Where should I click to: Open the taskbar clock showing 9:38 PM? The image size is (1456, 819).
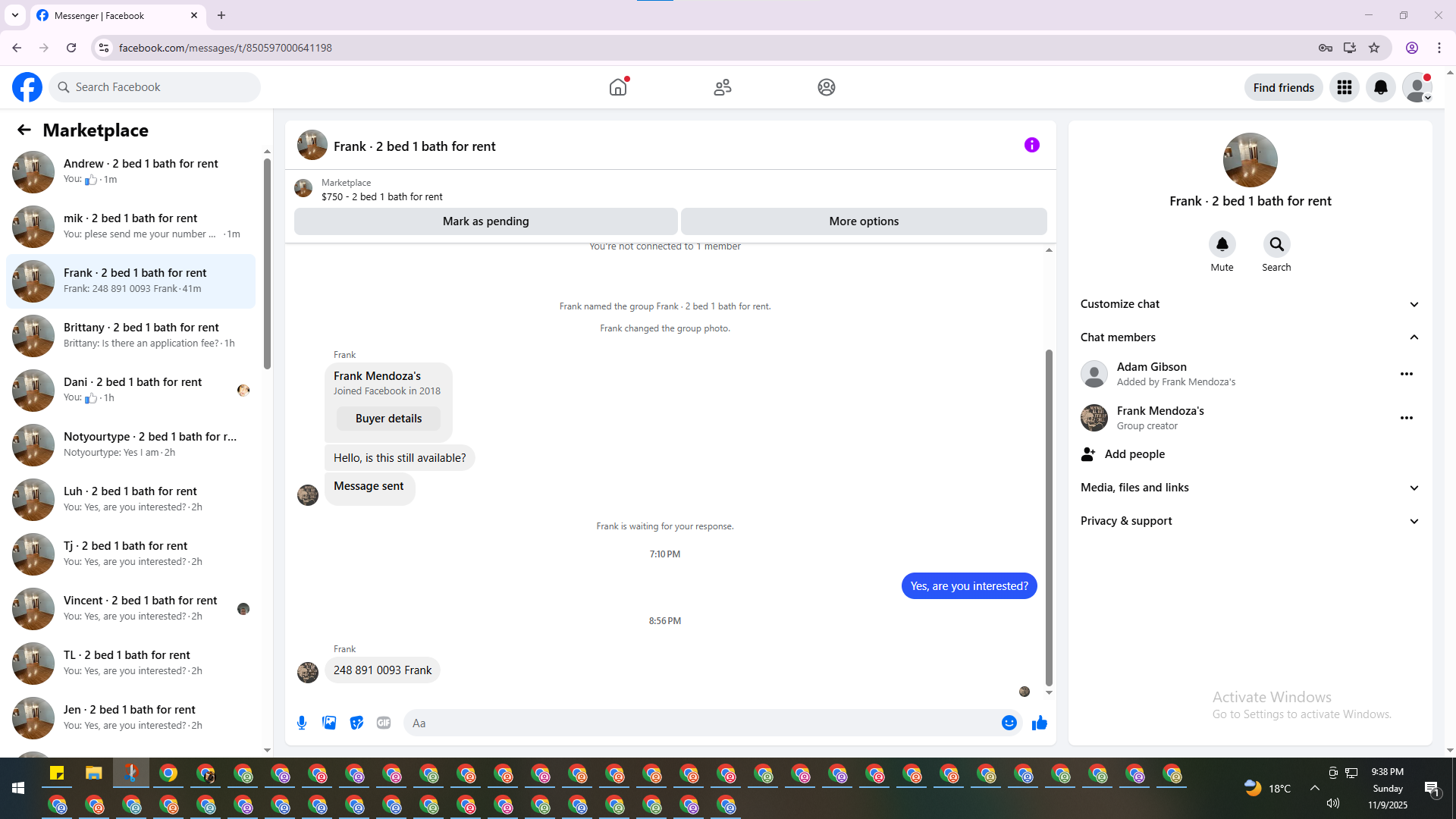1388,789
